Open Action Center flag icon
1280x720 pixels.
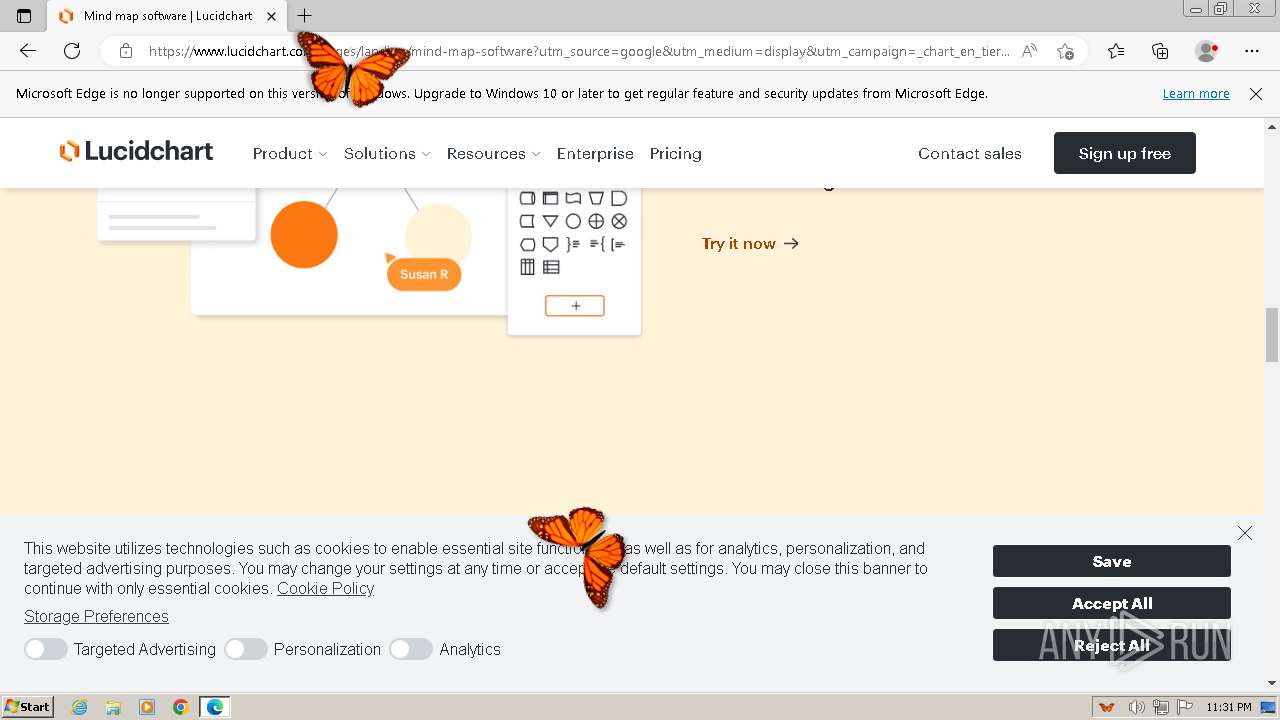(1184, 707)
